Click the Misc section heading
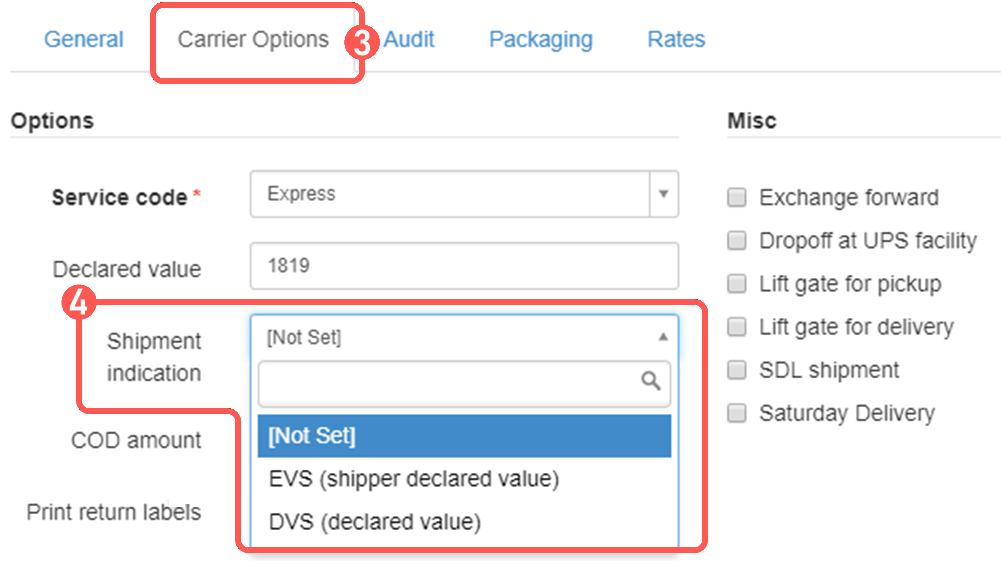 click(752, 121)
